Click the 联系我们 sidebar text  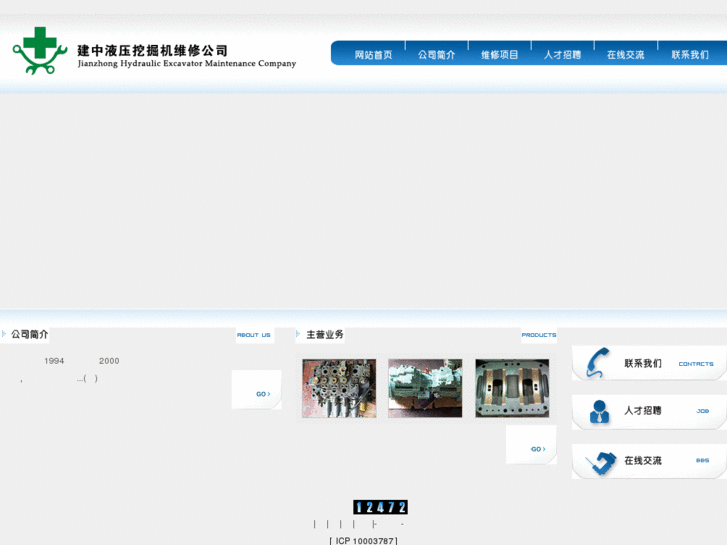(643, 363)
